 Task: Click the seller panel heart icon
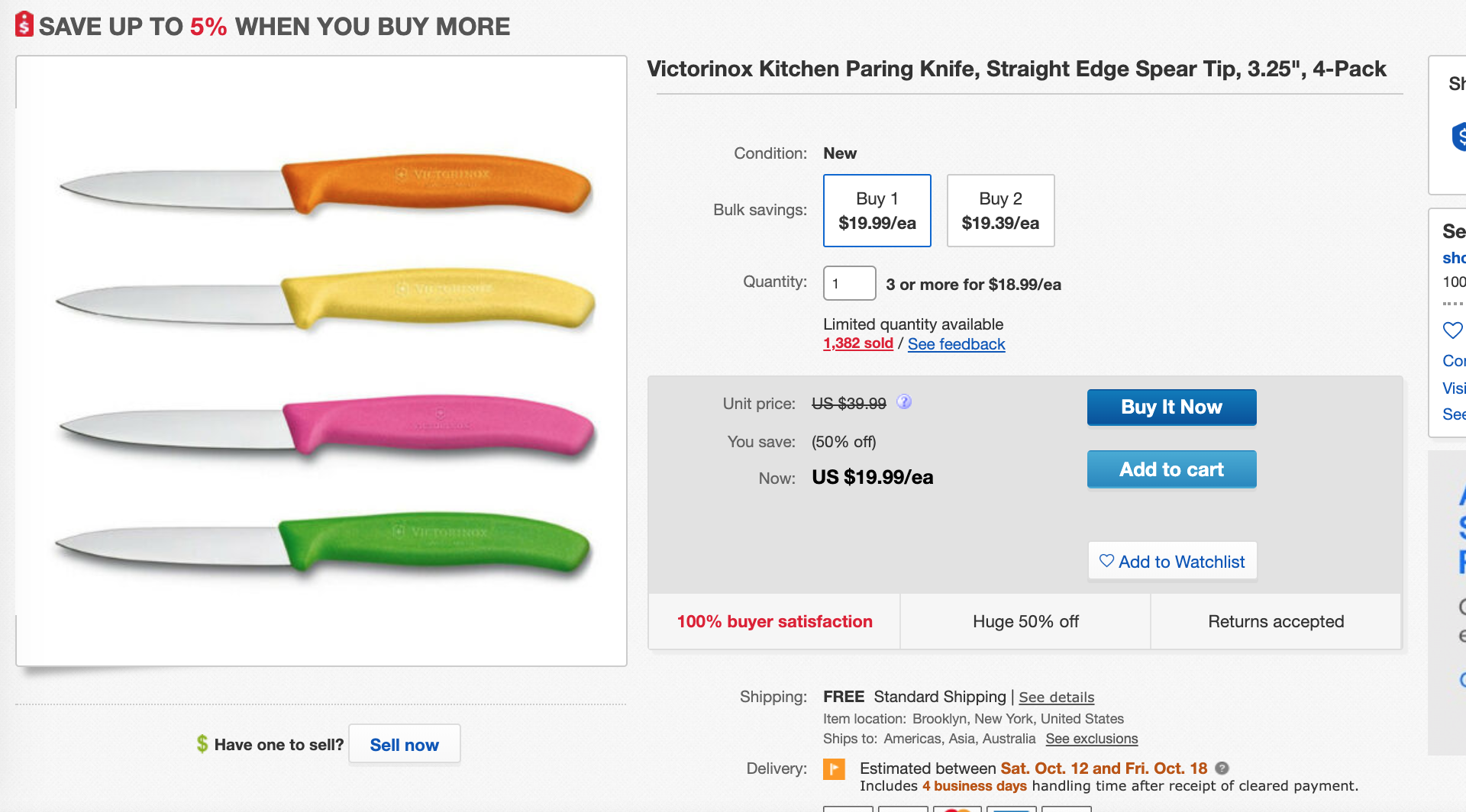coord(1452,330)
